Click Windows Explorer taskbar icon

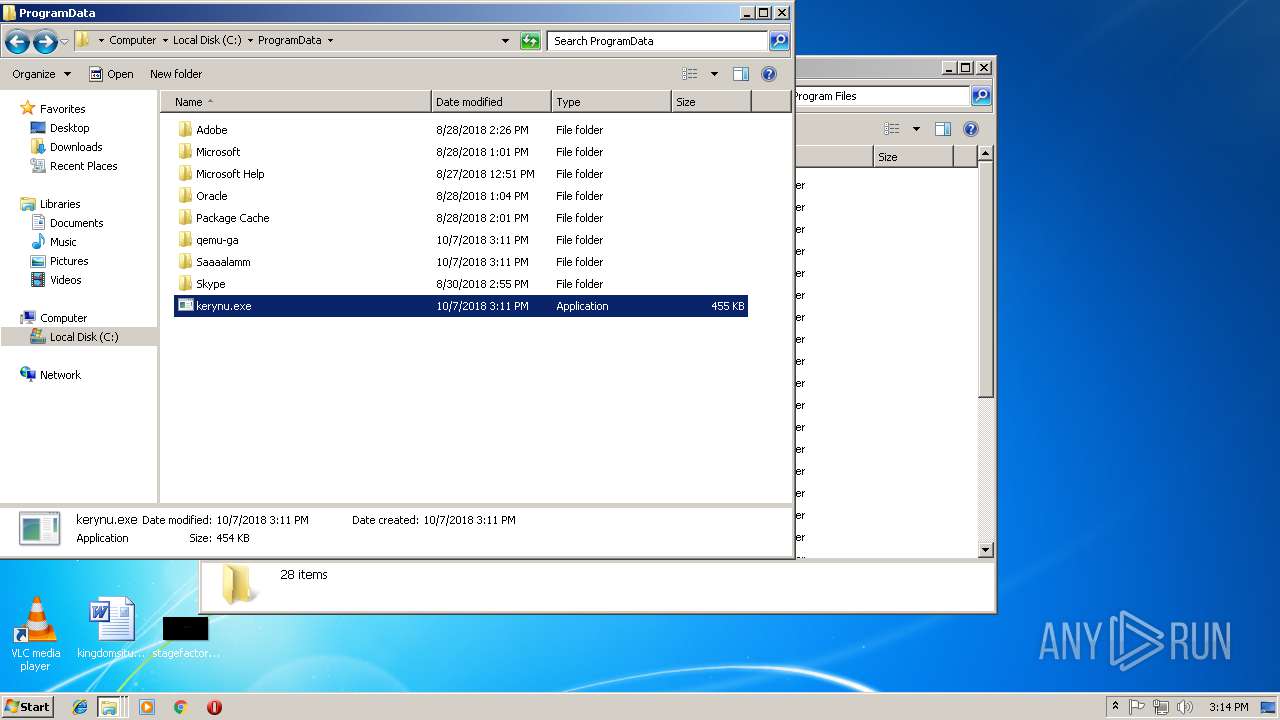coord(109,707)
